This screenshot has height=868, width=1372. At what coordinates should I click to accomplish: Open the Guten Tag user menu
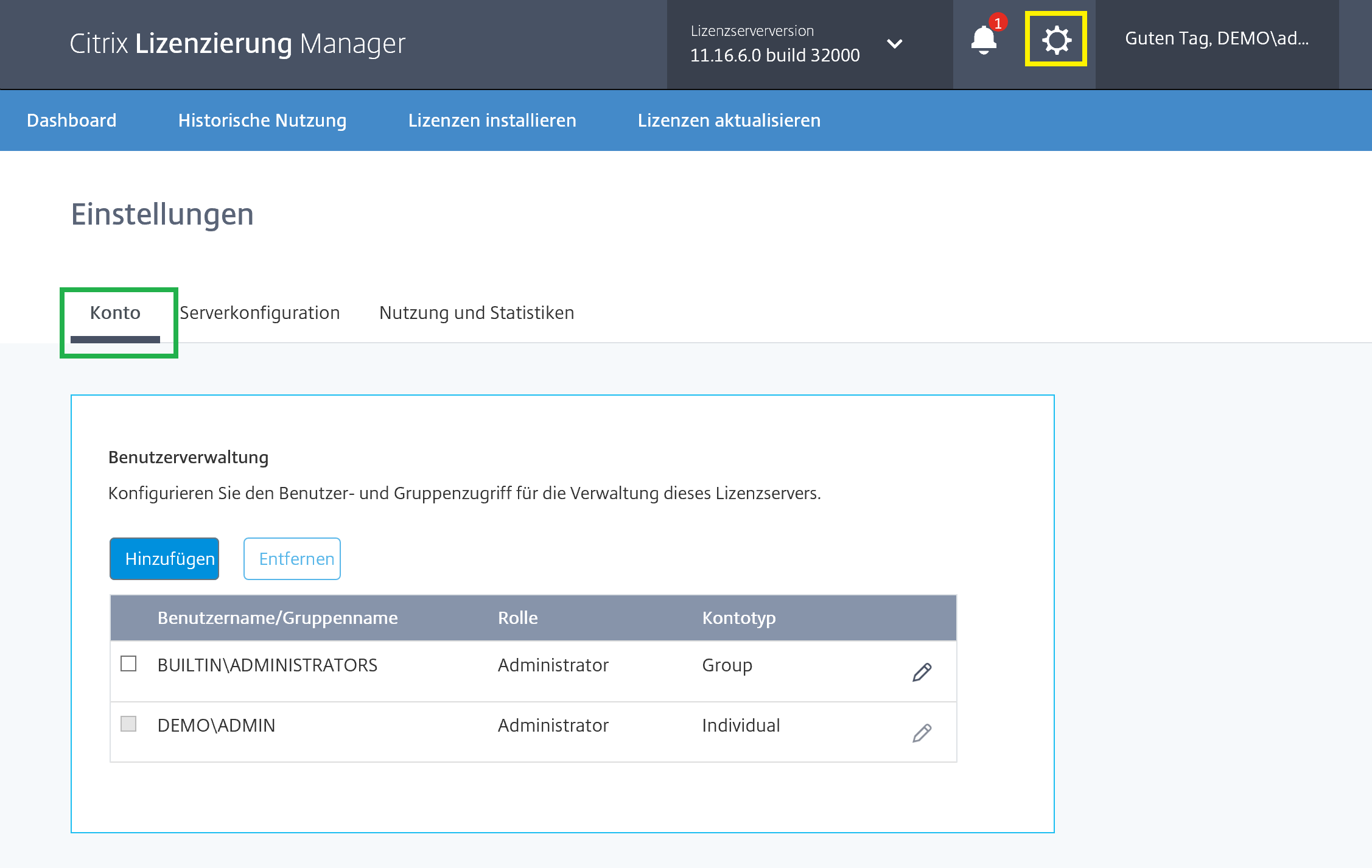(1216, 39)
